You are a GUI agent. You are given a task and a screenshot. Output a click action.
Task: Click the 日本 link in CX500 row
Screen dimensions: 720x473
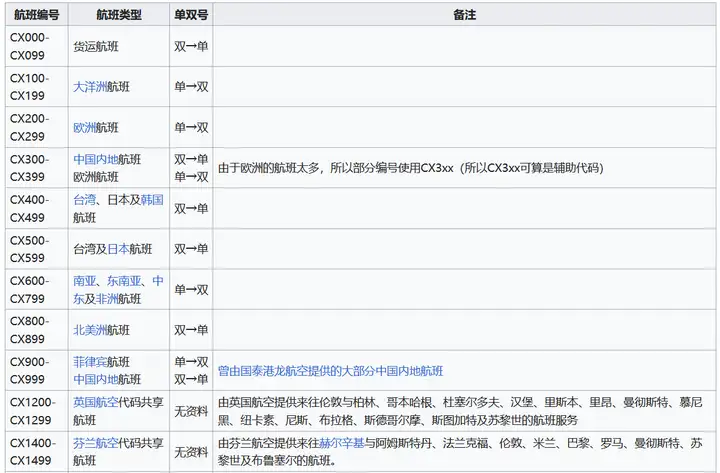(x=118, y=249)
